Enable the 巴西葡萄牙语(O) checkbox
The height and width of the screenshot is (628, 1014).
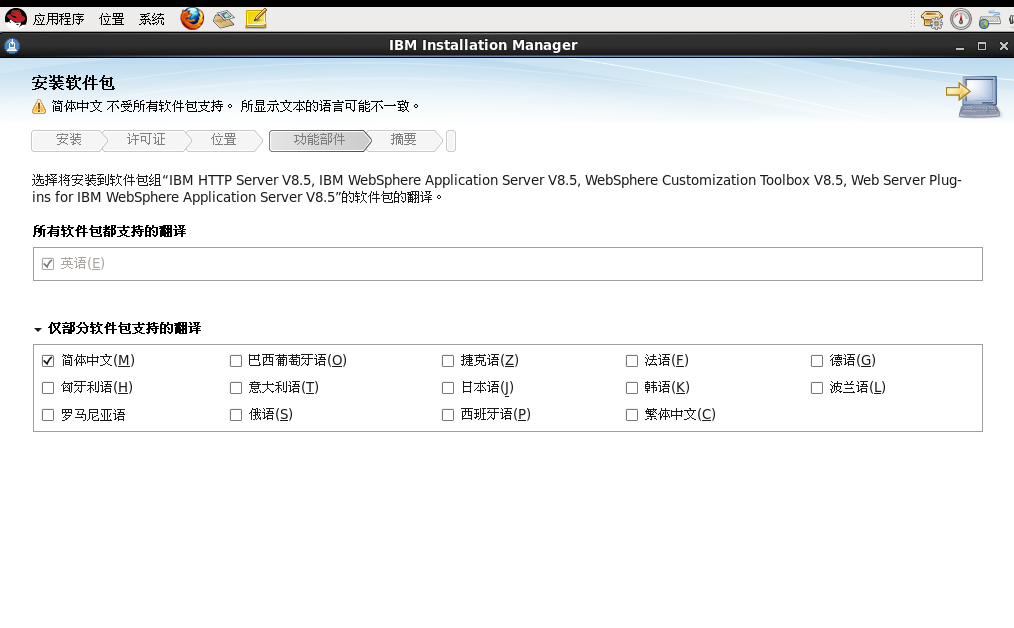click(236, 361)
